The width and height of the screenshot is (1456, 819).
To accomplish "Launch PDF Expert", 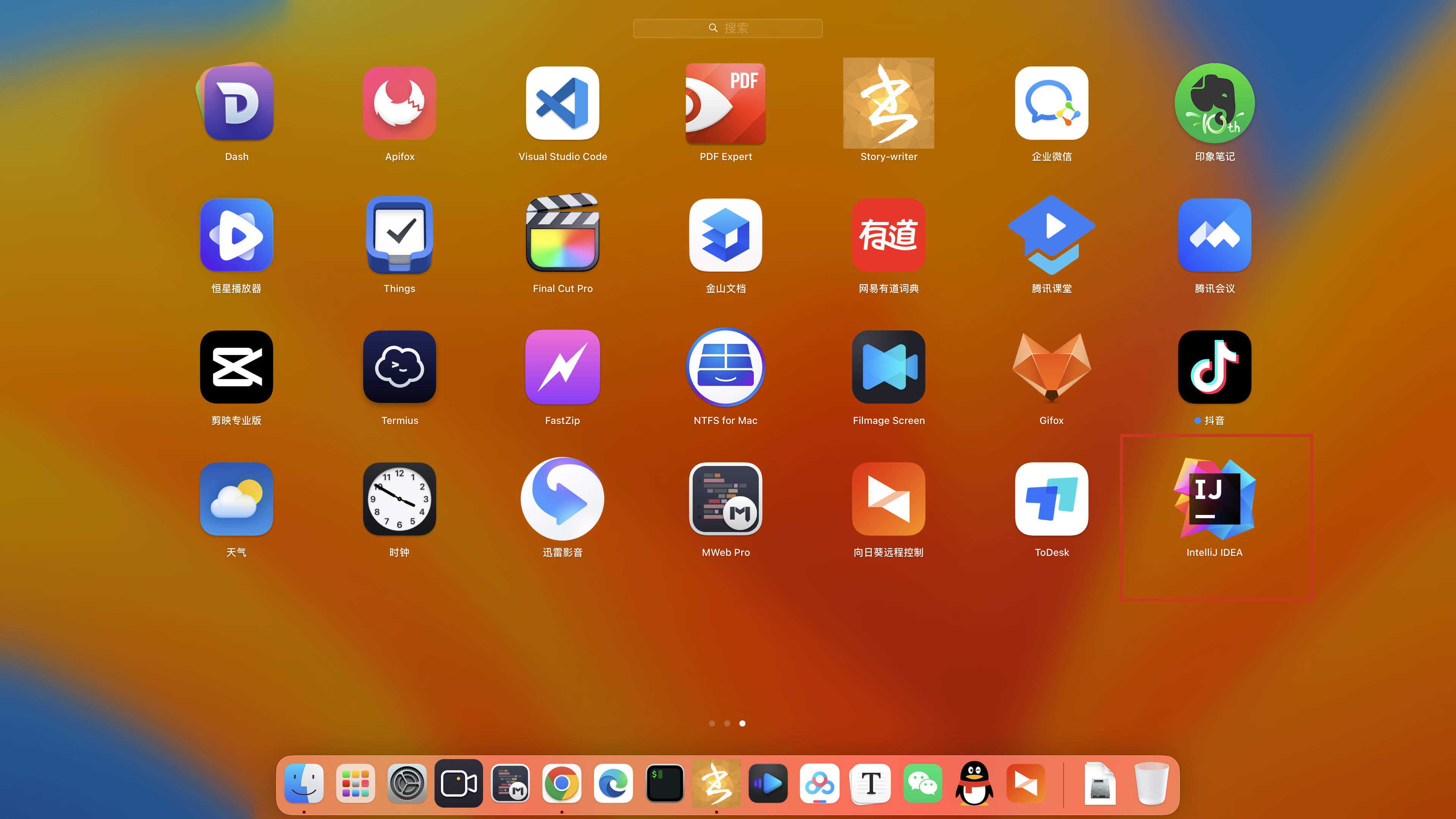I will tap(726, 103).
